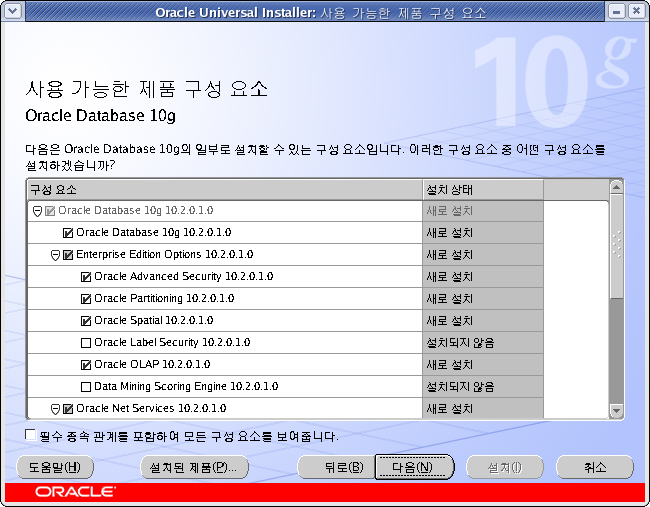This screenshot has height=507, width=650.
Task: Select Enterprise Edition Options 10.2.0.1.0 row text
Action: (x=165, y=254)
